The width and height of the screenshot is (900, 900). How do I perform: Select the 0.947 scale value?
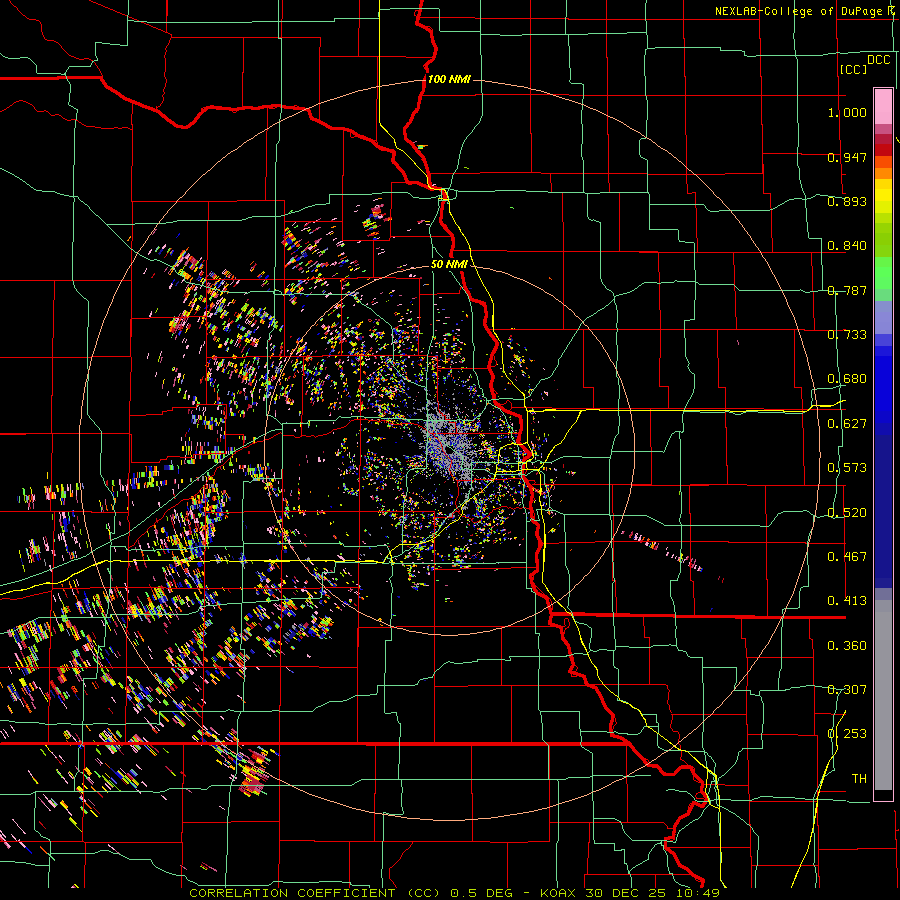tap(847, 157)
